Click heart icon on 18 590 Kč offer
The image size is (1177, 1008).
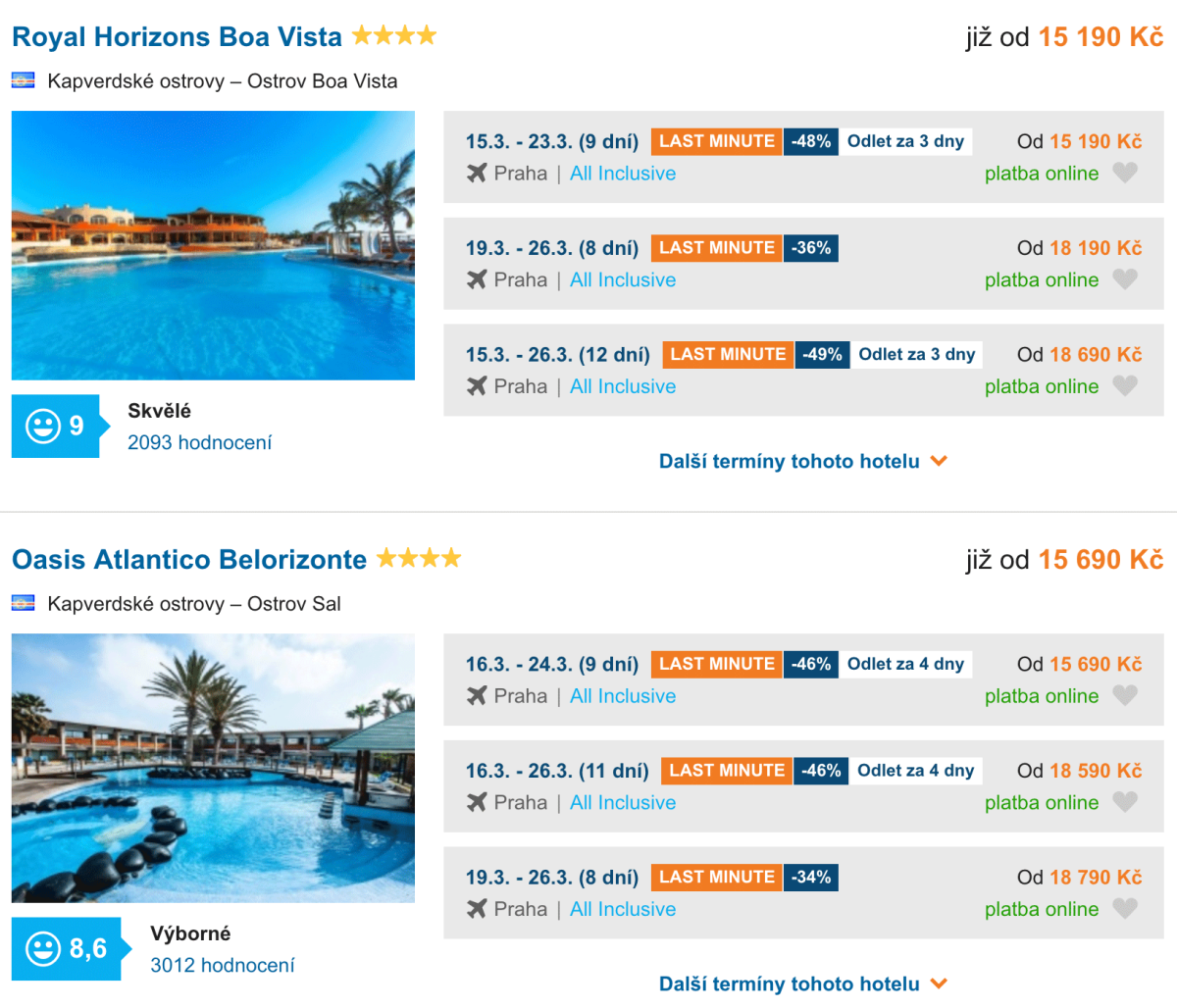[1125, 803]
